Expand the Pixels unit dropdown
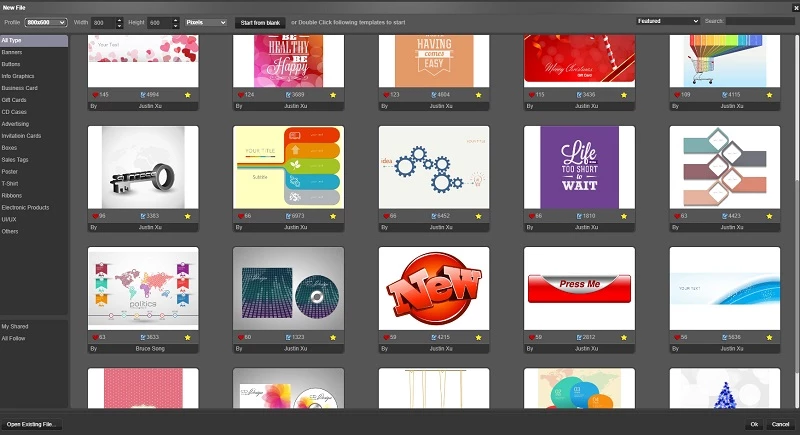The image size is (800, 435). [x=207, y=22]
